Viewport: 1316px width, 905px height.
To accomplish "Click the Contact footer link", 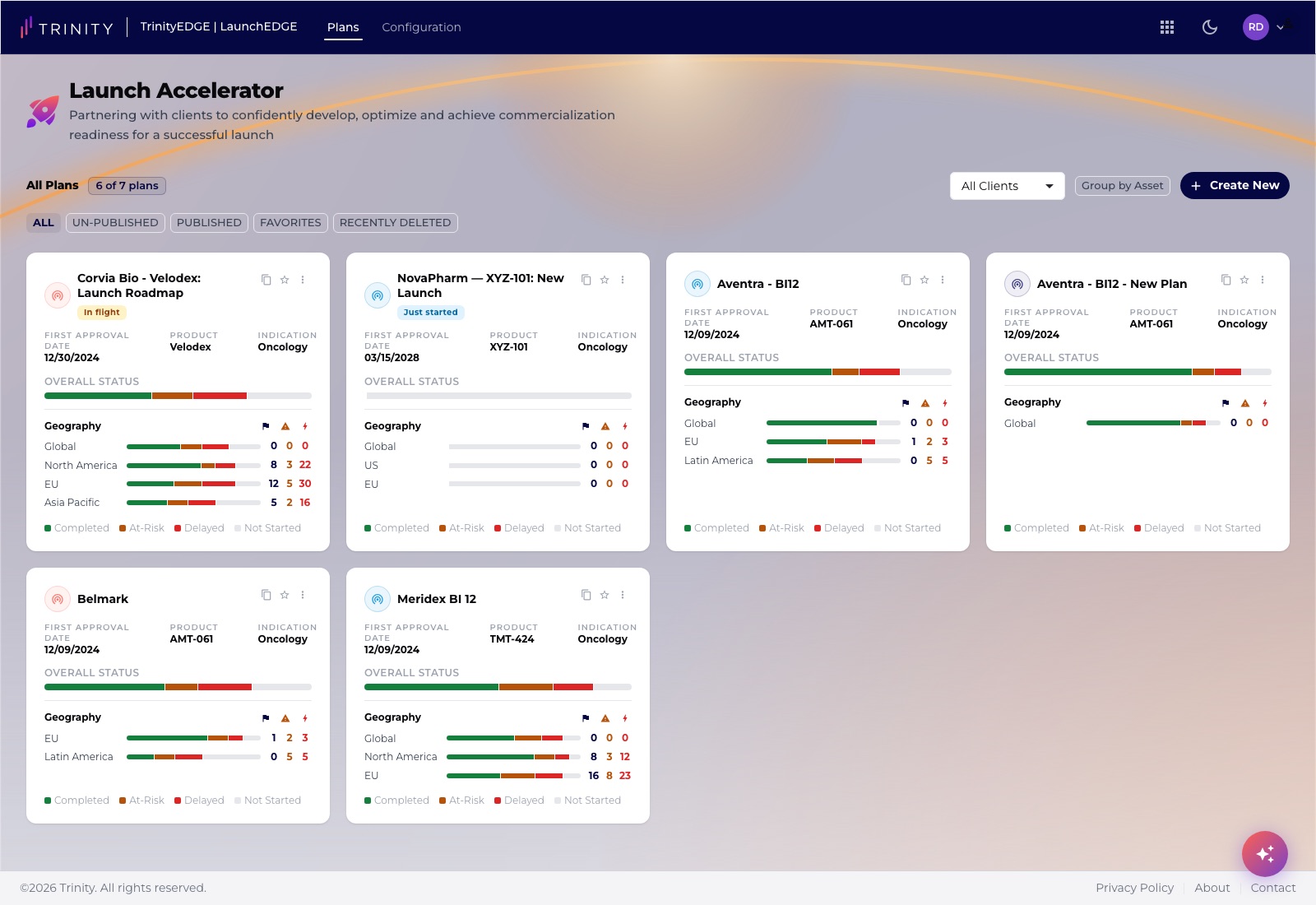I will [1273, 888].
